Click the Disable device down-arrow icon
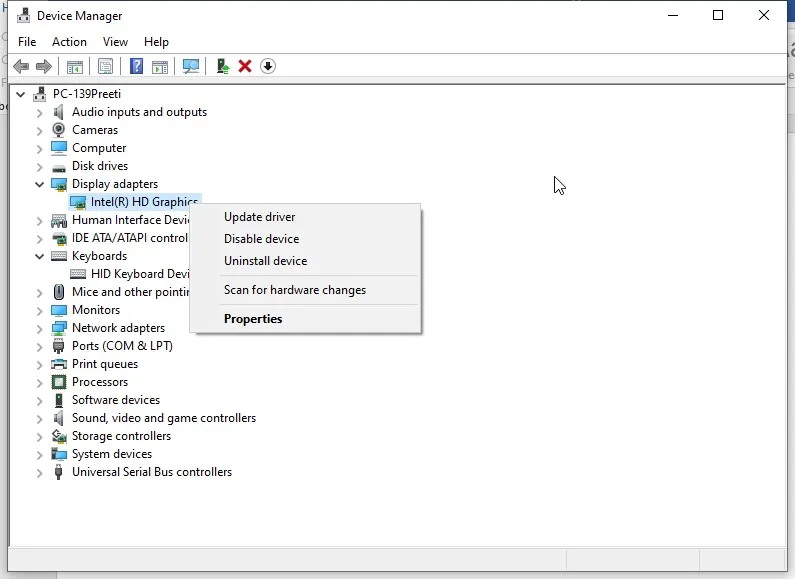This screenshot has width=795, height=579. (x=268, y=66)
